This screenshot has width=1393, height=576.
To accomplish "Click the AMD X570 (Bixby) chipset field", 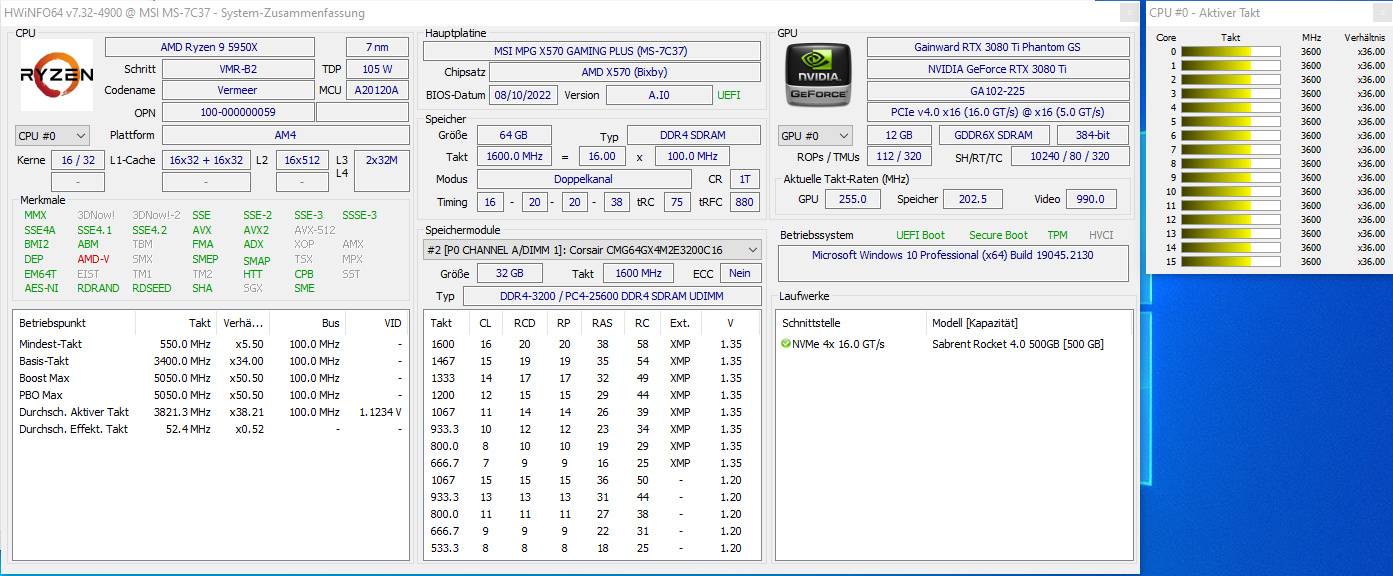I will (x=626, y=73).
